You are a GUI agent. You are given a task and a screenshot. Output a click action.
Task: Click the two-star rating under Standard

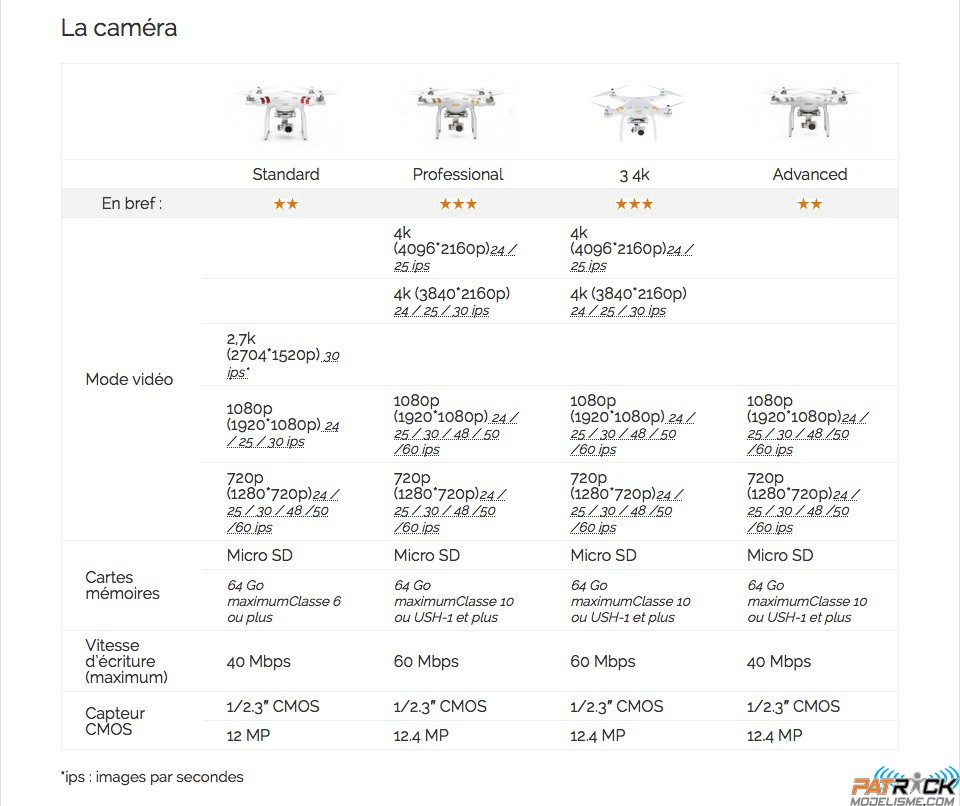[x=285, y=203]
